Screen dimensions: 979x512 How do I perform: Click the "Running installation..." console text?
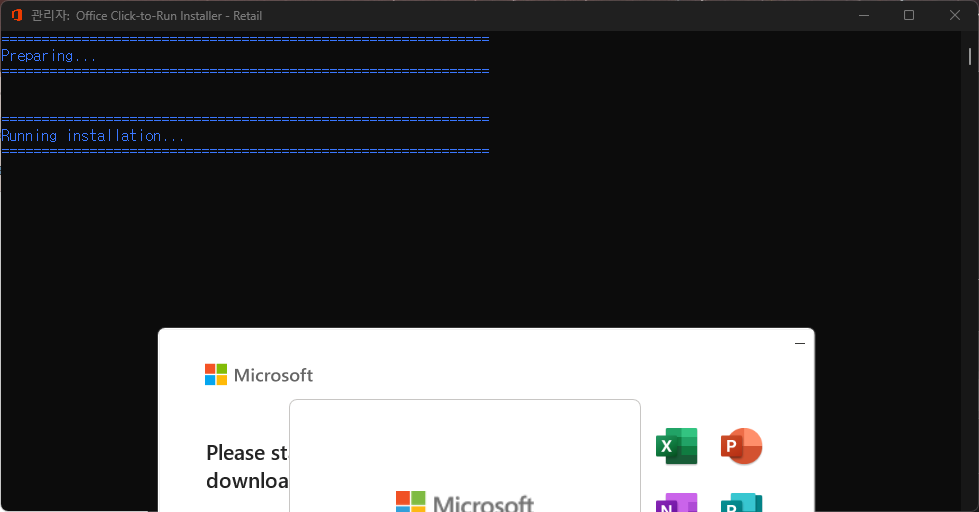92,135
